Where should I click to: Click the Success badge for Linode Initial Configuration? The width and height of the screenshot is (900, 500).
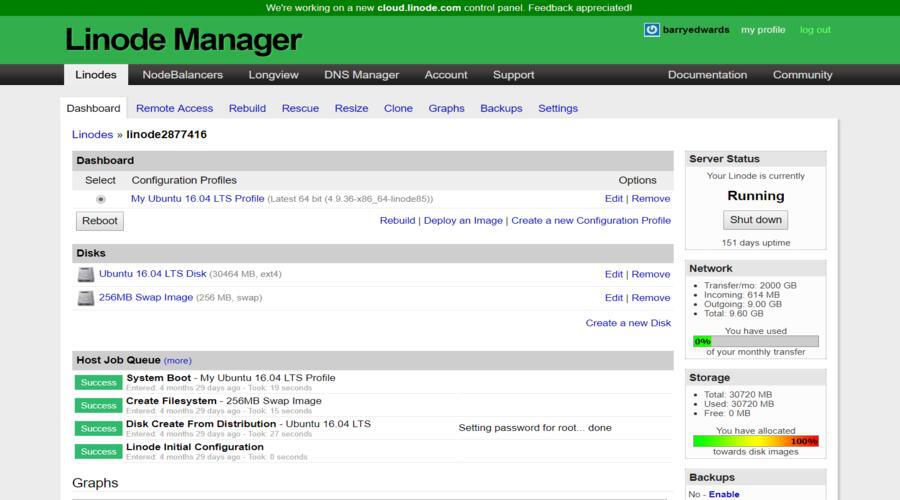(x=99, y=451)
